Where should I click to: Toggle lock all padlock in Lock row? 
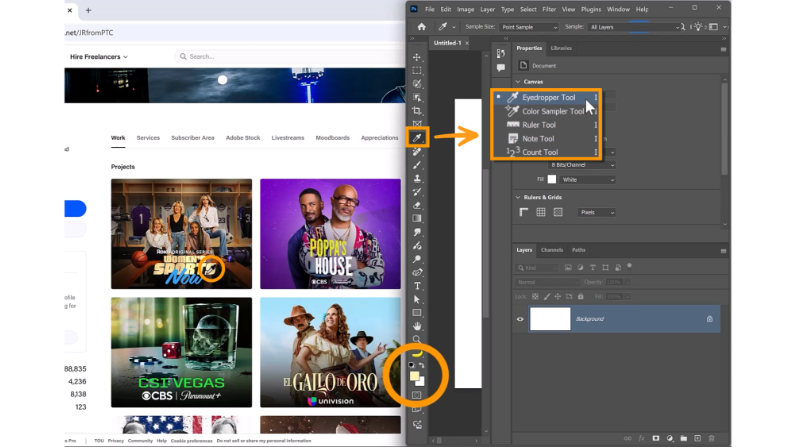tap(581, 296)
